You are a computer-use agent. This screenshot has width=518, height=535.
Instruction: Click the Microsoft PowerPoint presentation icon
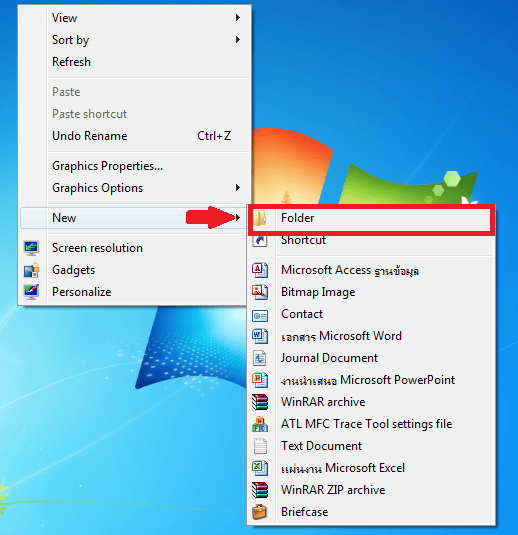[x=260, y=380]
